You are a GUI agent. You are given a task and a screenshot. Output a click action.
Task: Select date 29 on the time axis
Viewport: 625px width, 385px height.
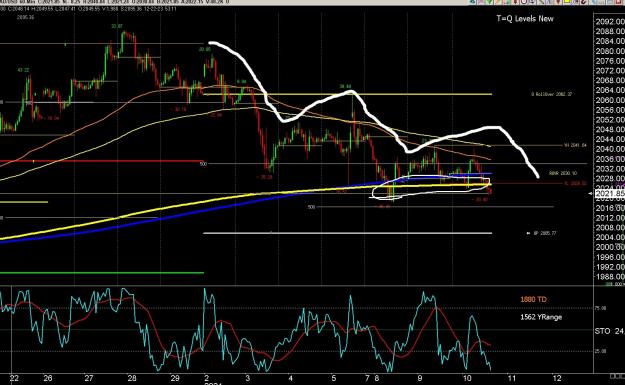(175, 378)
